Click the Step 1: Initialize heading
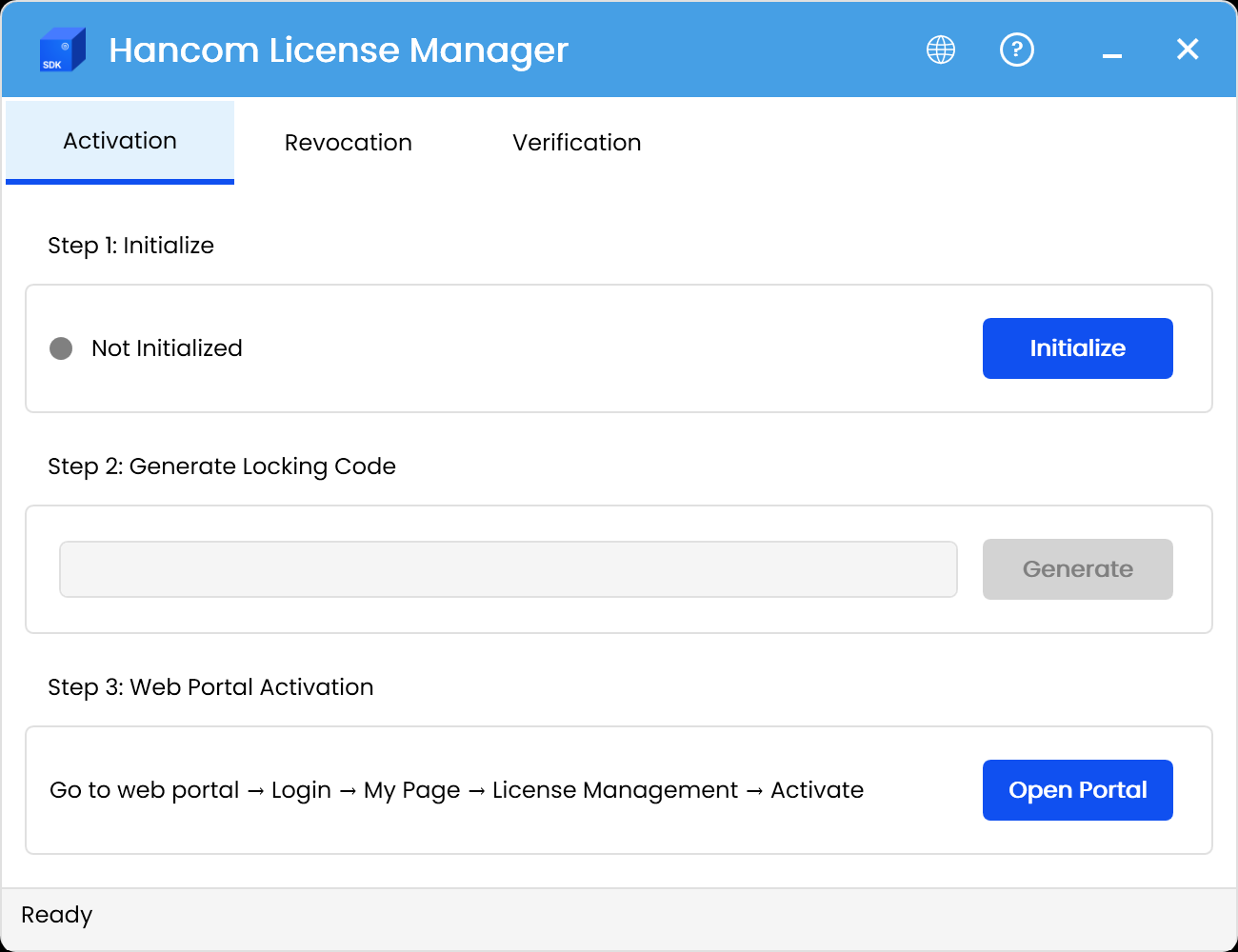Viewport: 1238px width, 952px height. [x=130, y=246]
